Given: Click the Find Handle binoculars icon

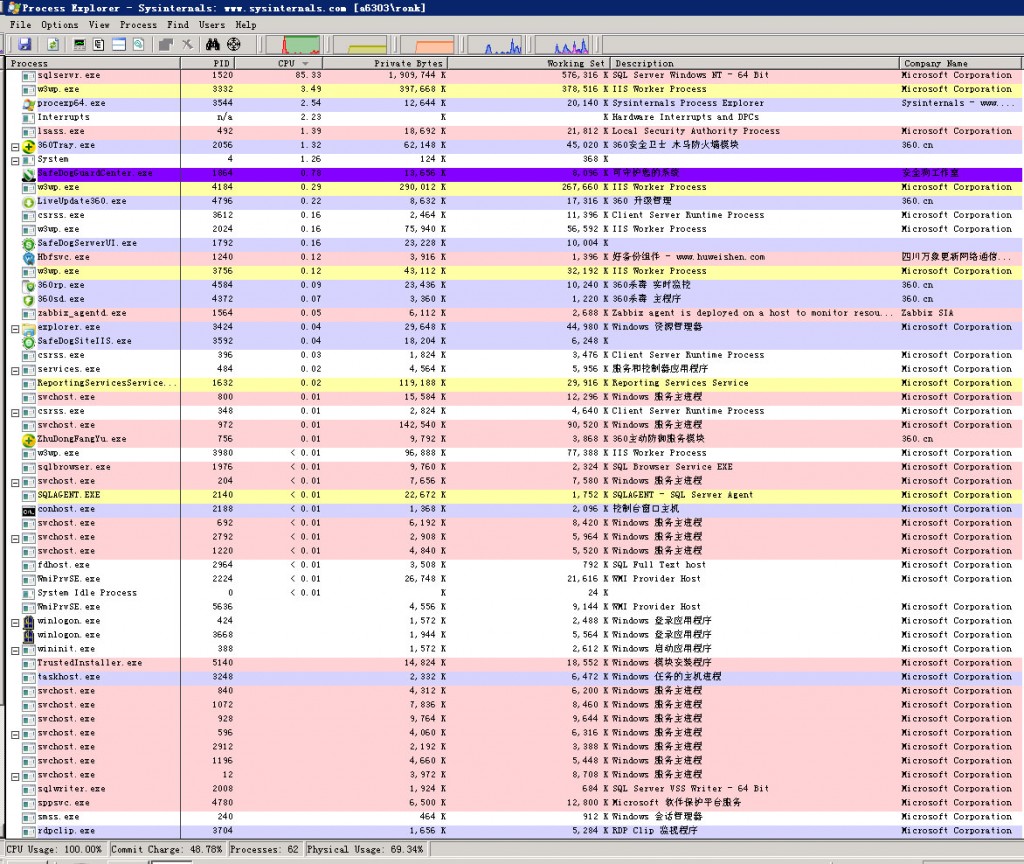Looking at the screenshot, I should pyautogui.click(x=212, y=44).
